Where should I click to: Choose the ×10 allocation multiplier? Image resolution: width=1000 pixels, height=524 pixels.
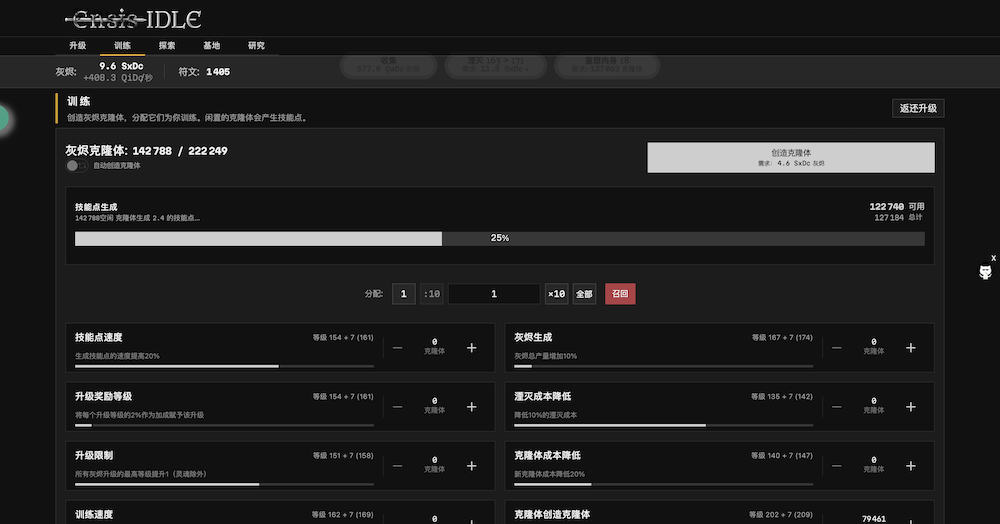[x=556, y=294]
